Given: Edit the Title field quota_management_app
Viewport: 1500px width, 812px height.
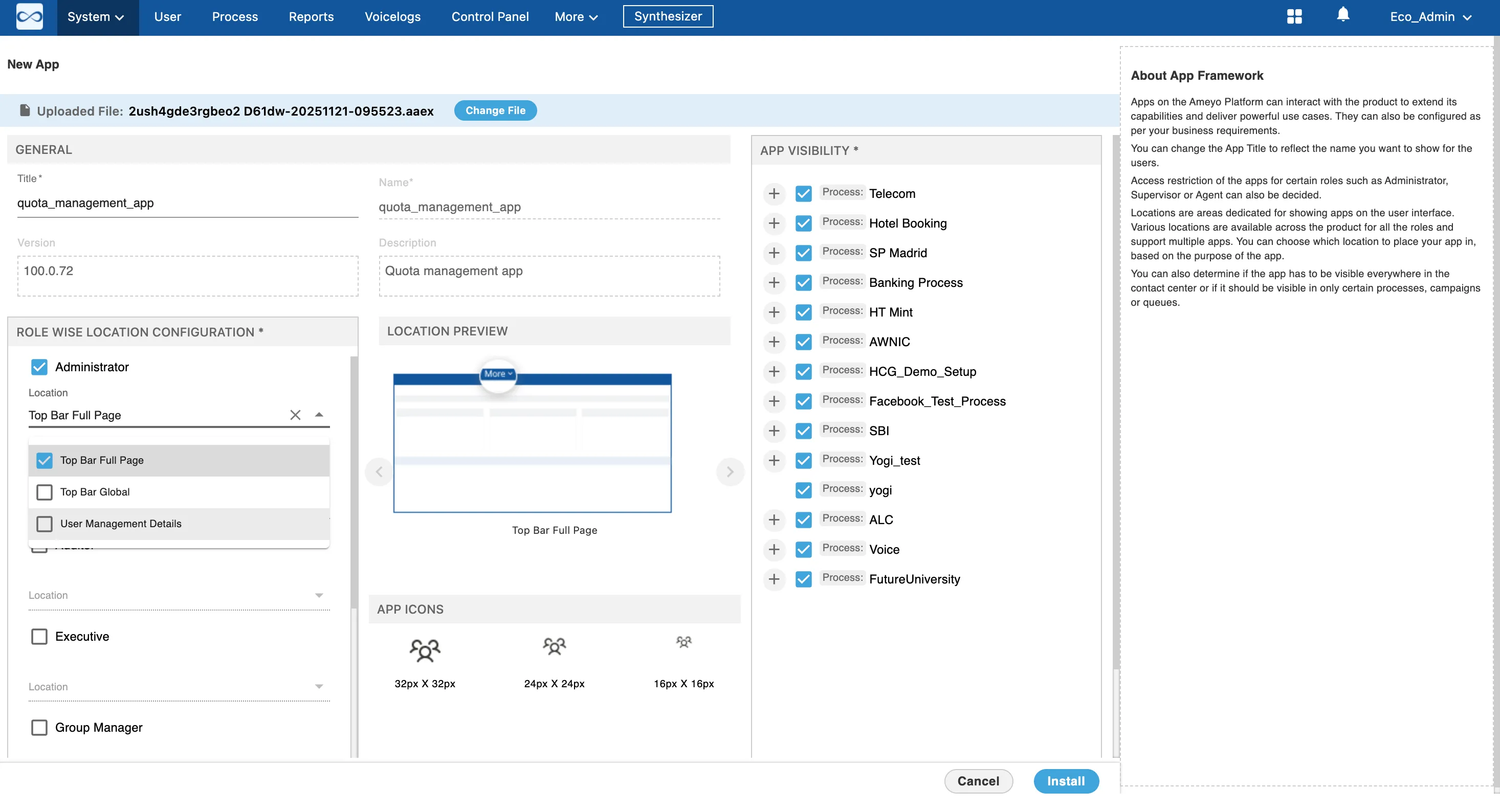Looking at the screenshot, I should [187, 203].
